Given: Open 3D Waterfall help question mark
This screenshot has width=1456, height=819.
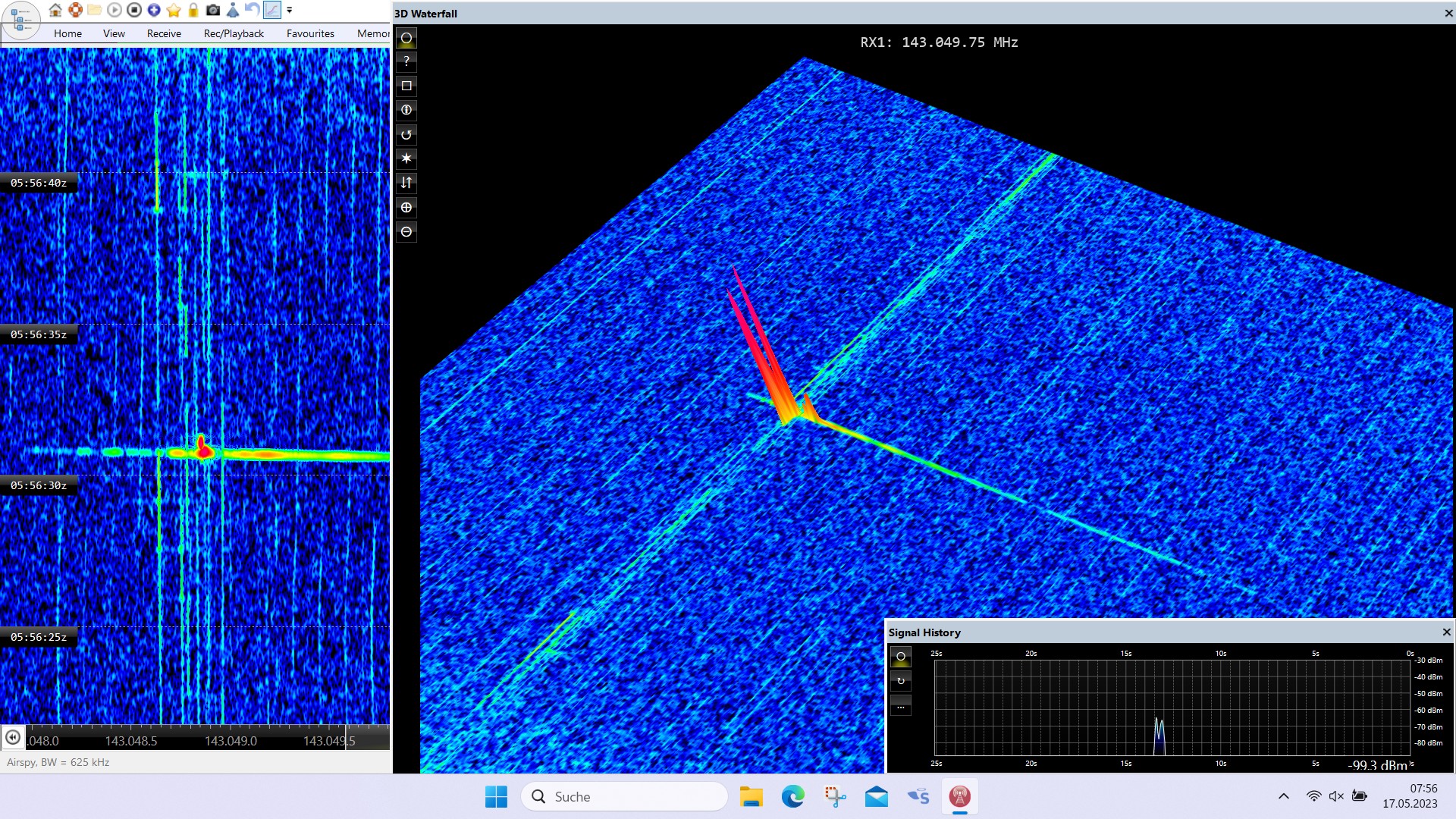Looking at the screenshot, I should 406,61.
